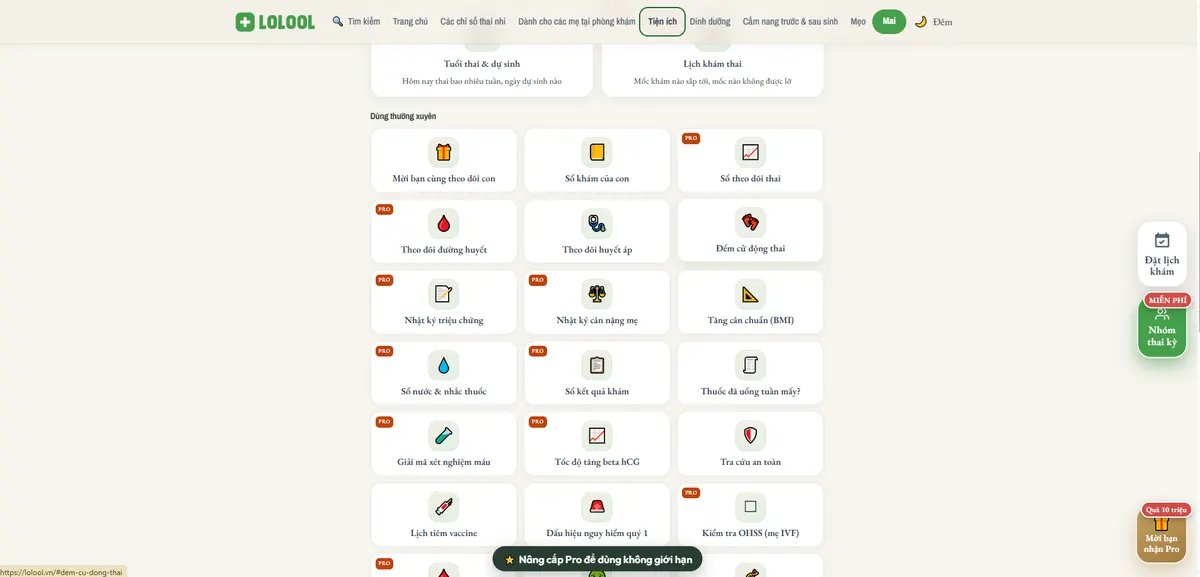Open the Dinh dưỡng menu item
Image resolution: width=1200 pixels, height=577 pixels.
710,21
